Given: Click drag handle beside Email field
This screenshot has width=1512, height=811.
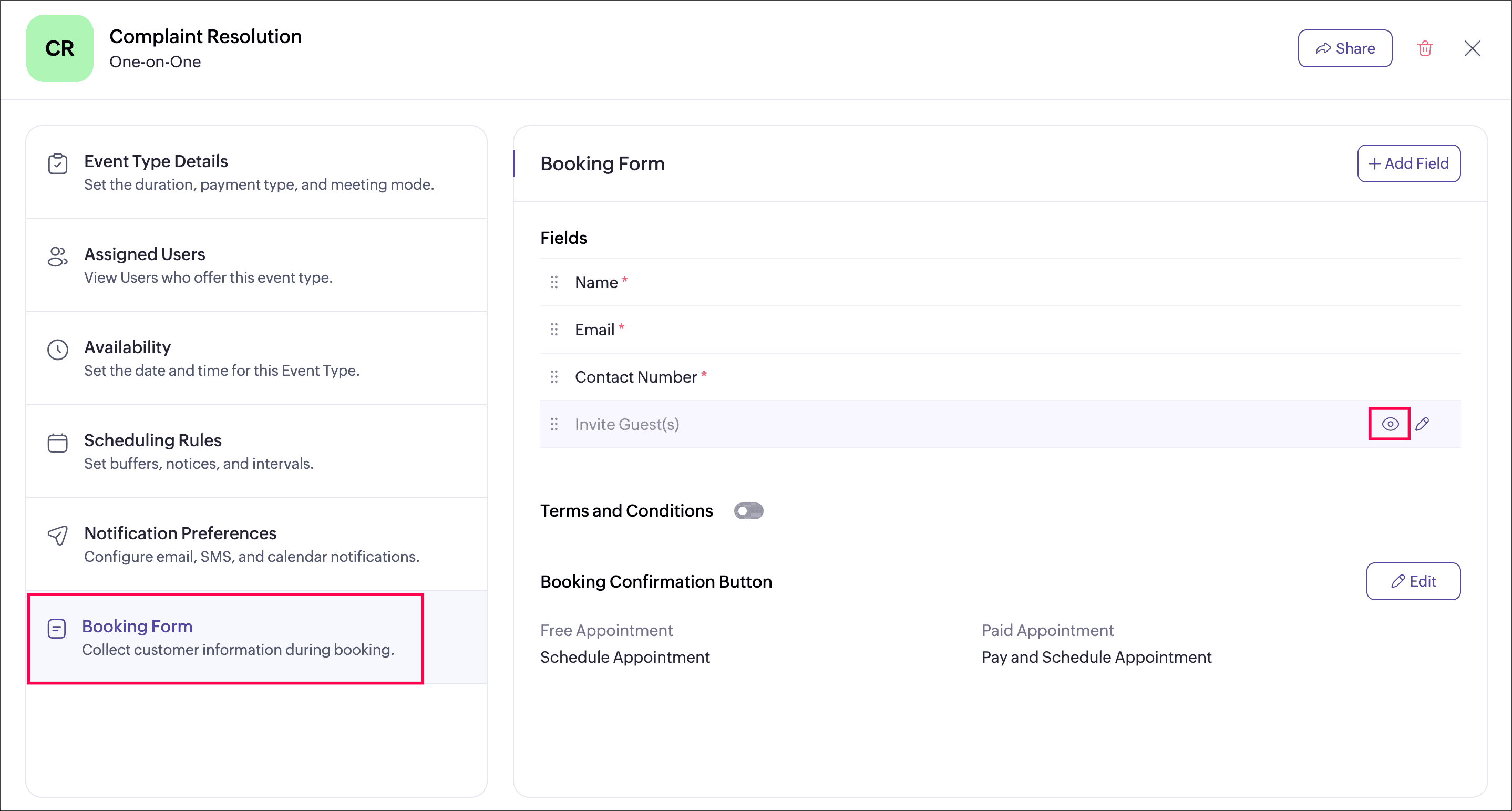Looking at the screenshot, I should [553, 329].
